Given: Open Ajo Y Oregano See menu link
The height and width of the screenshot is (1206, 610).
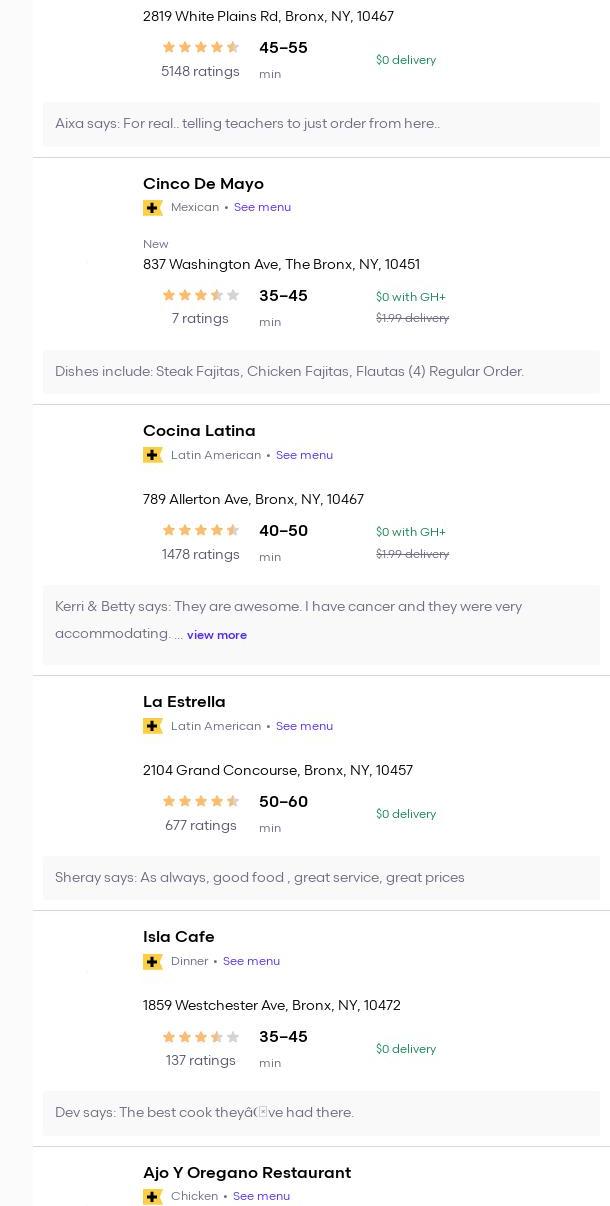Looking at the screenshot, I should pos(261,1196).
